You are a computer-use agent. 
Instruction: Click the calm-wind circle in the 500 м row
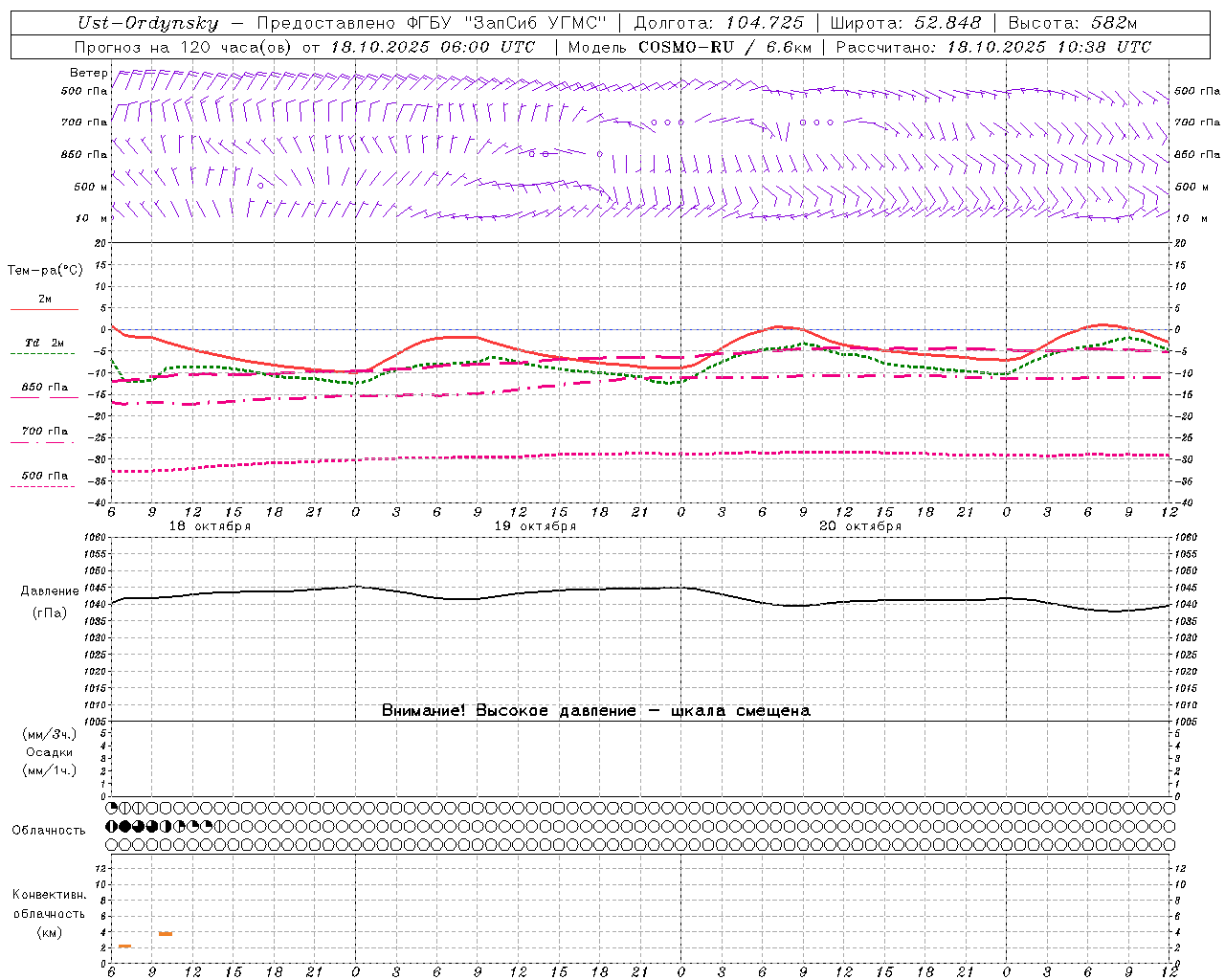pos(260,186)
